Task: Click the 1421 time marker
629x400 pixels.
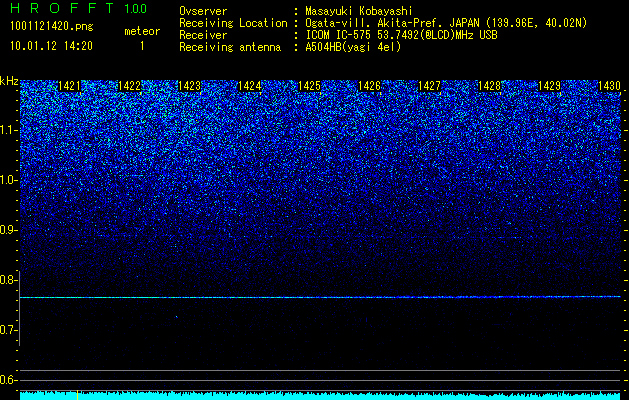Action: 69,86
